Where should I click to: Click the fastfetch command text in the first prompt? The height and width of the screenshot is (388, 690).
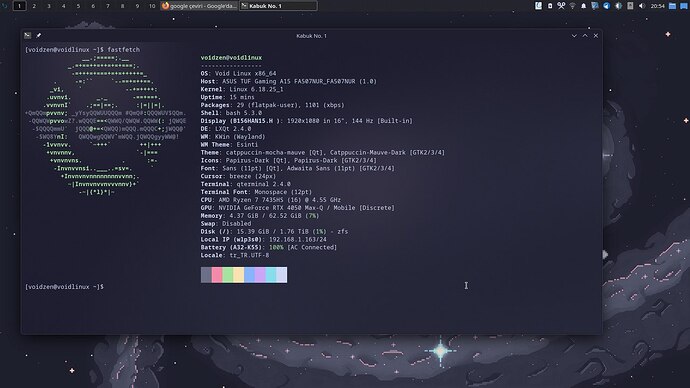pos(124,50)
